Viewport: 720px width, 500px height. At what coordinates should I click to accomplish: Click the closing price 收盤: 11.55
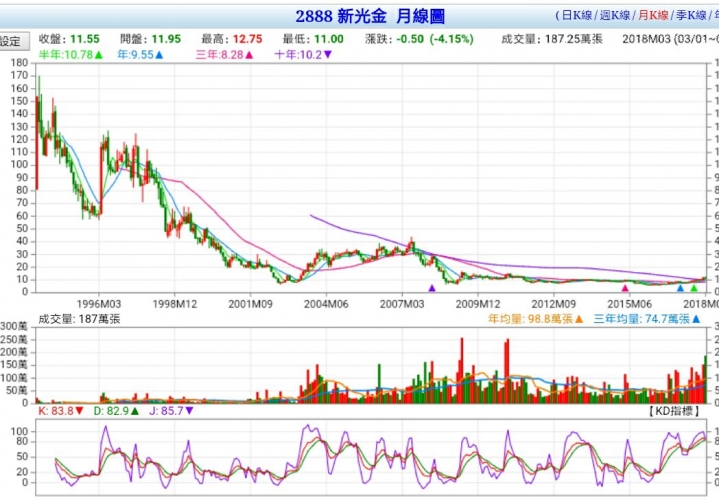pos(69,39)
